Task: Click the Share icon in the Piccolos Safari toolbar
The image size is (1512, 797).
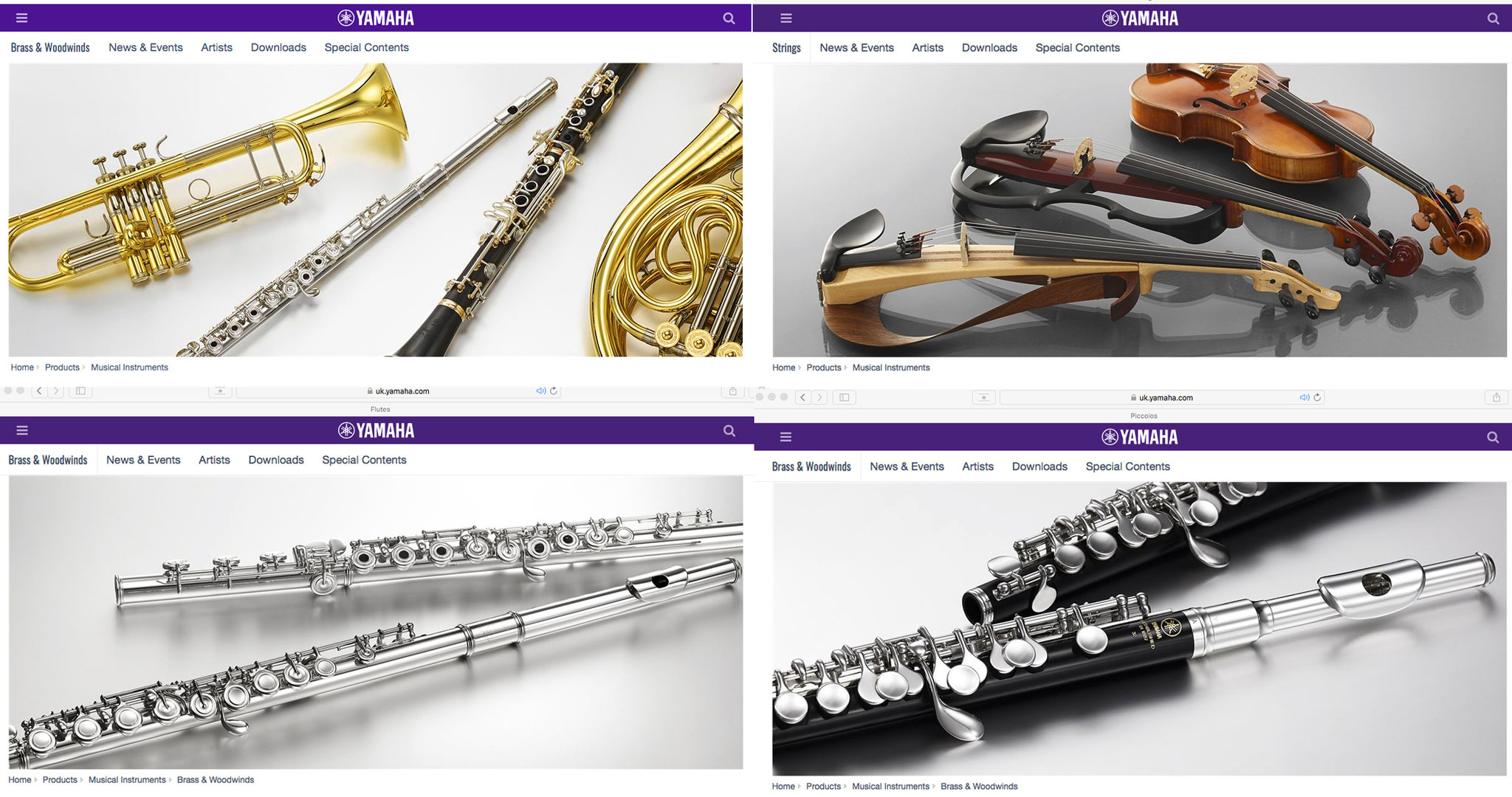Action: (x=1496, y=397)
